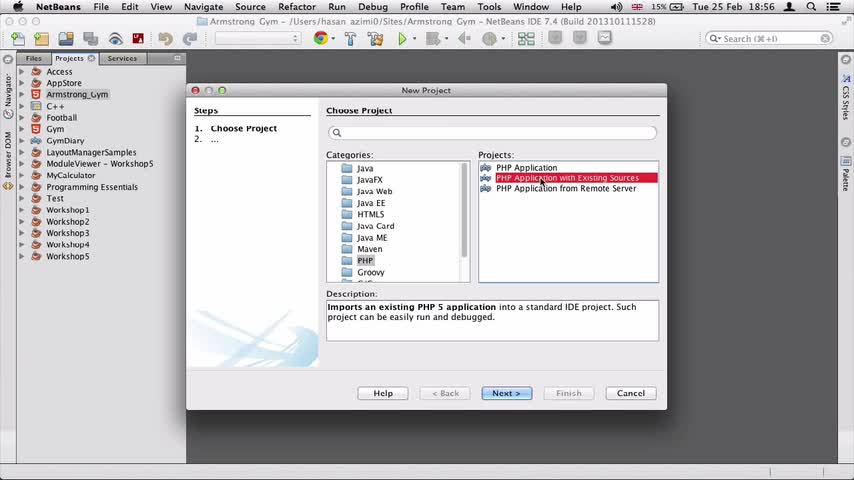Click the Finish button
The height and width of the screenshot is (480, 854).
569,393
